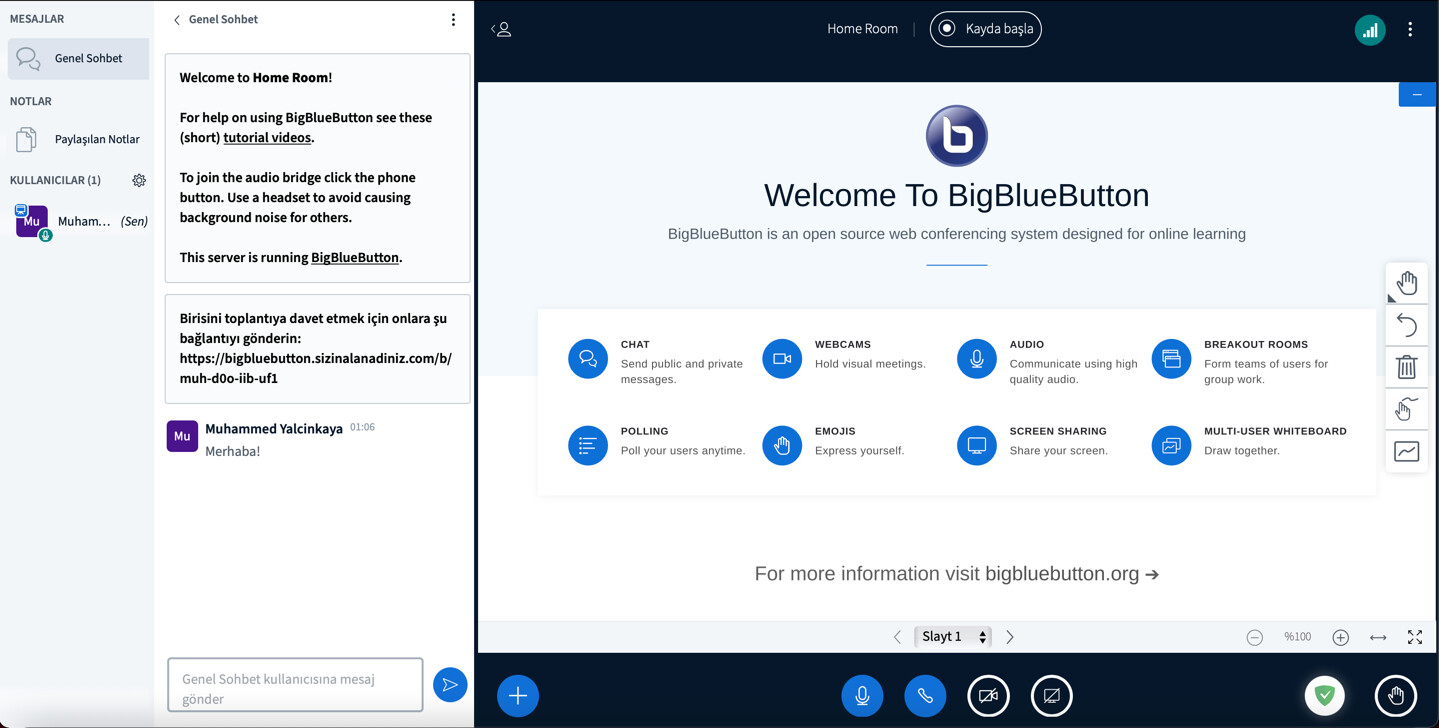The width and height of the screenshot is (1439, 728).
Task: Click the Home Room title
Action: [862, 29]
